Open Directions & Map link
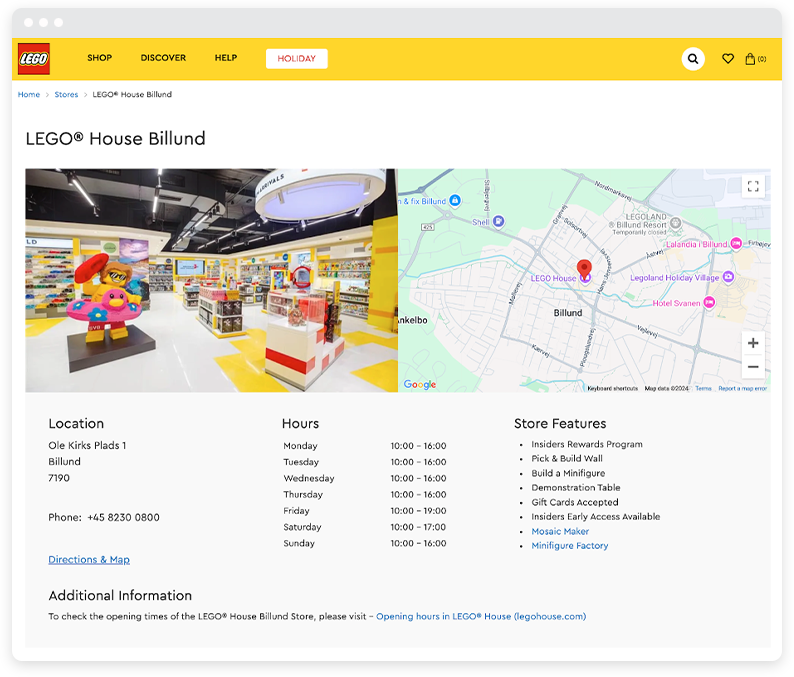Viewport: 794px width, 677px height. [x=89, y=560]
